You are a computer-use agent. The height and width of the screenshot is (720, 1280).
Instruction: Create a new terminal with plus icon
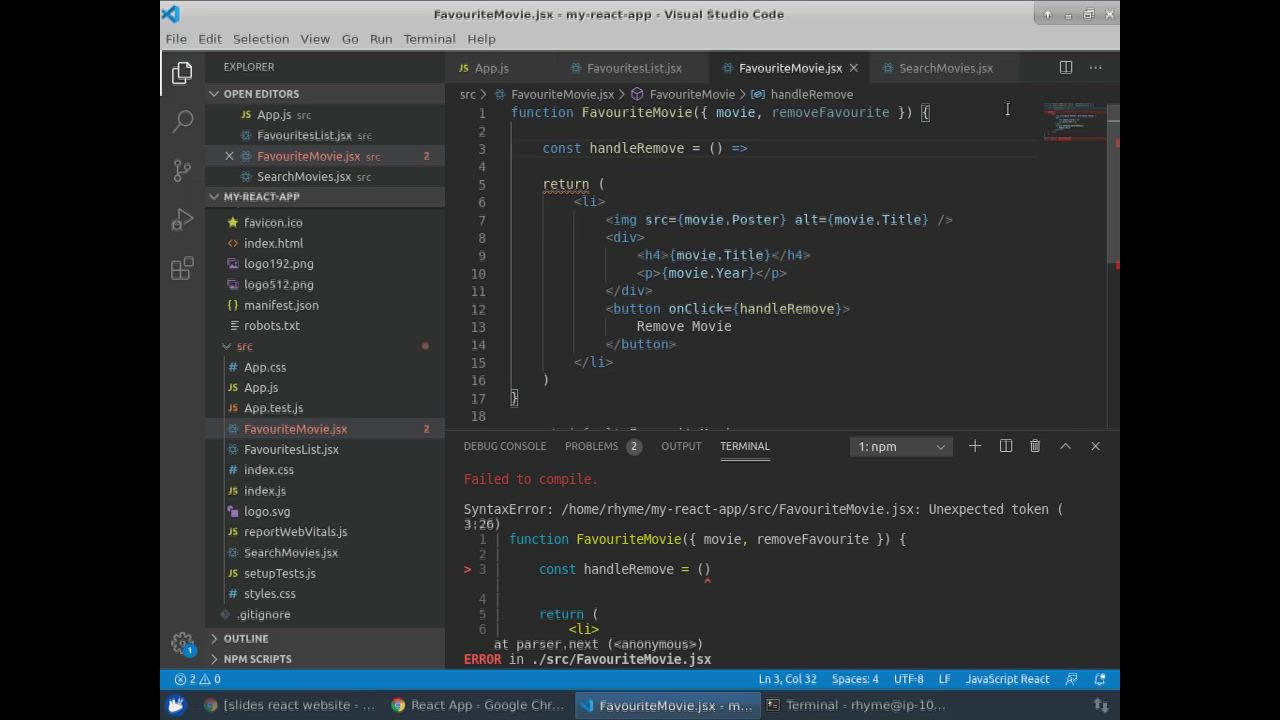(975, 446)
